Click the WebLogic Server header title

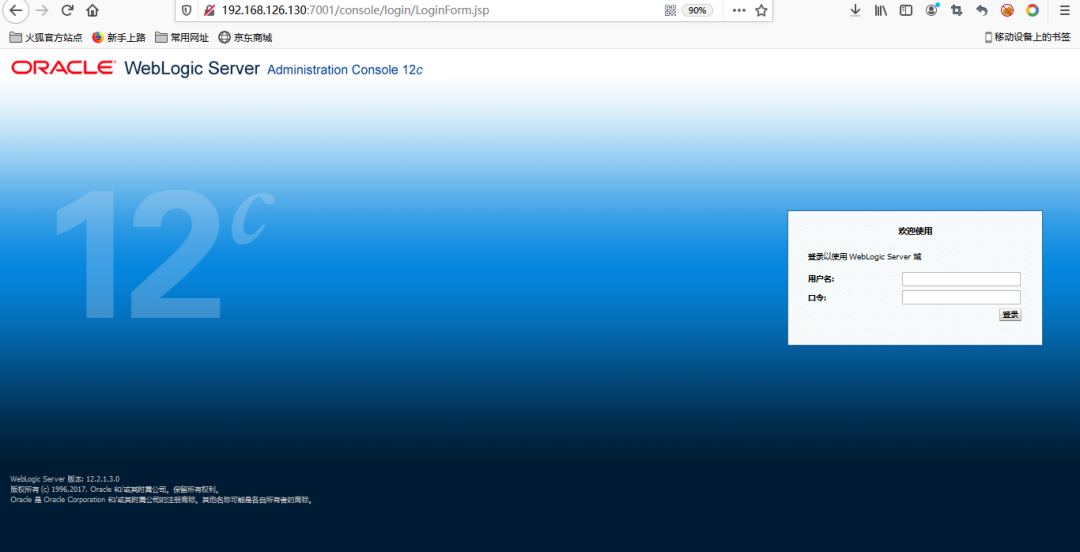(192, 68)
